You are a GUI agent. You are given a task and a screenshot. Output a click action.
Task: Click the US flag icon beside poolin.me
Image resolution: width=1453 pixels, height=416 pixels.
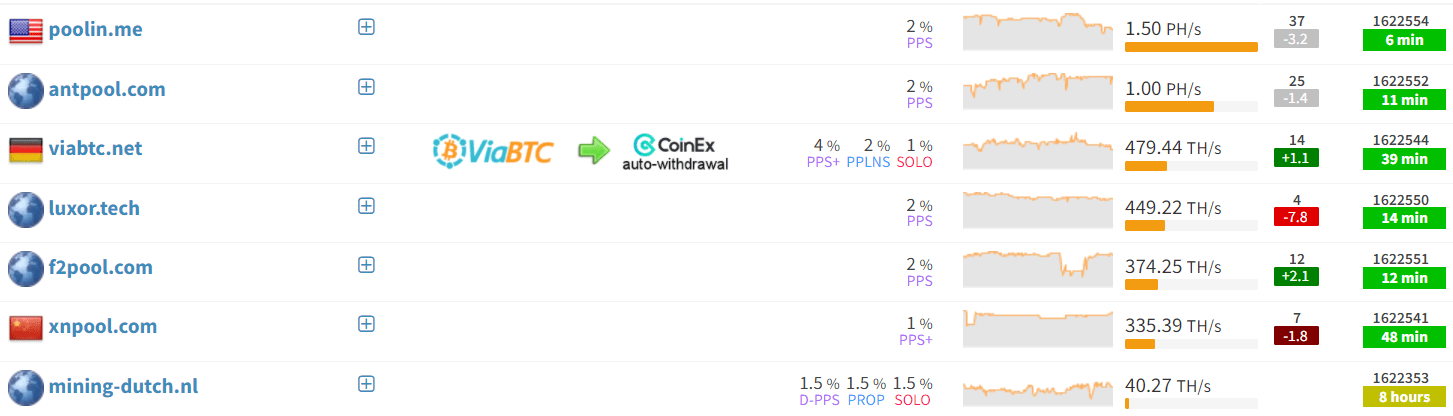click(x=25, y=31)
